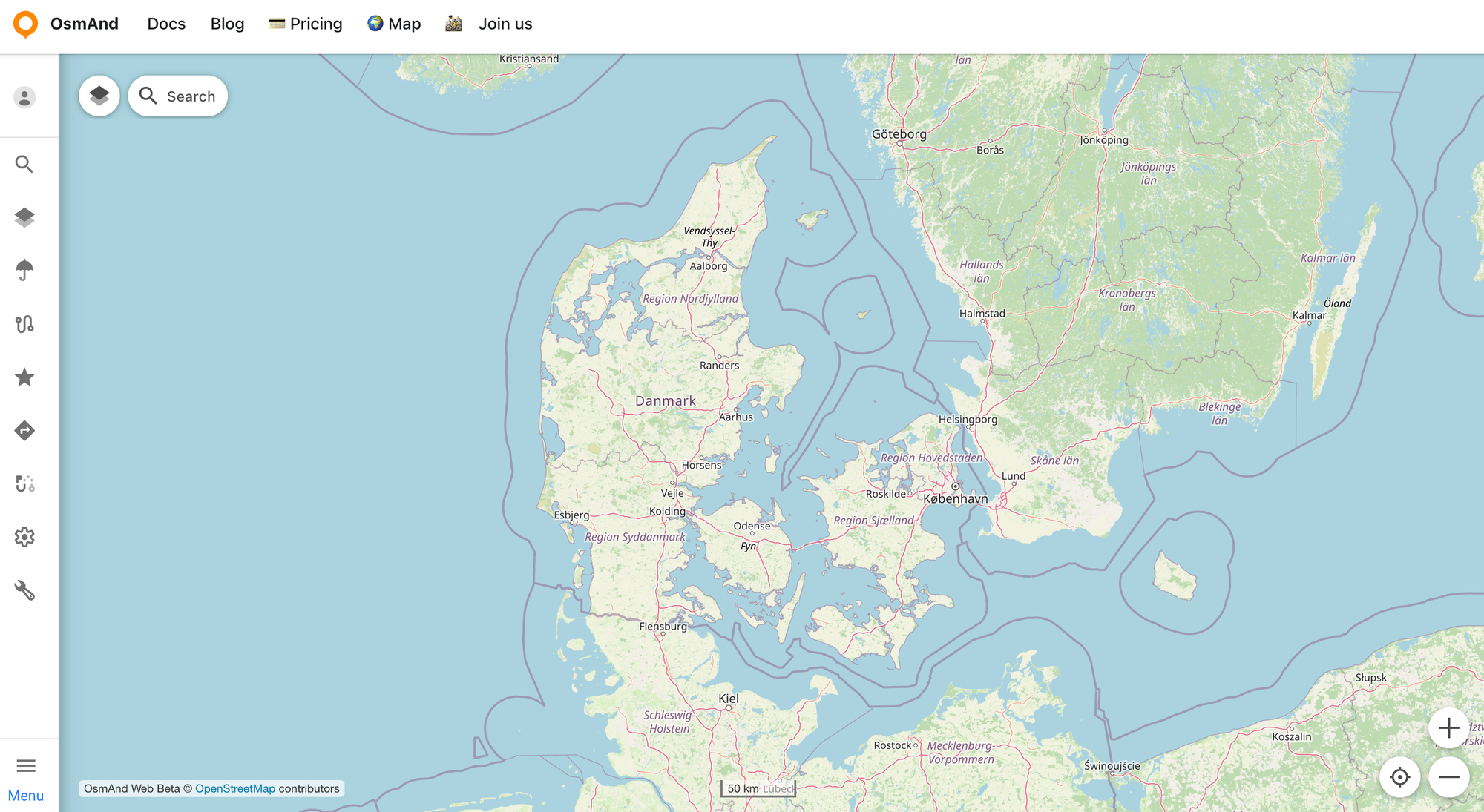1484x812 pixels.
Task: Open navigation route directions icon
Action: point(24,431)
